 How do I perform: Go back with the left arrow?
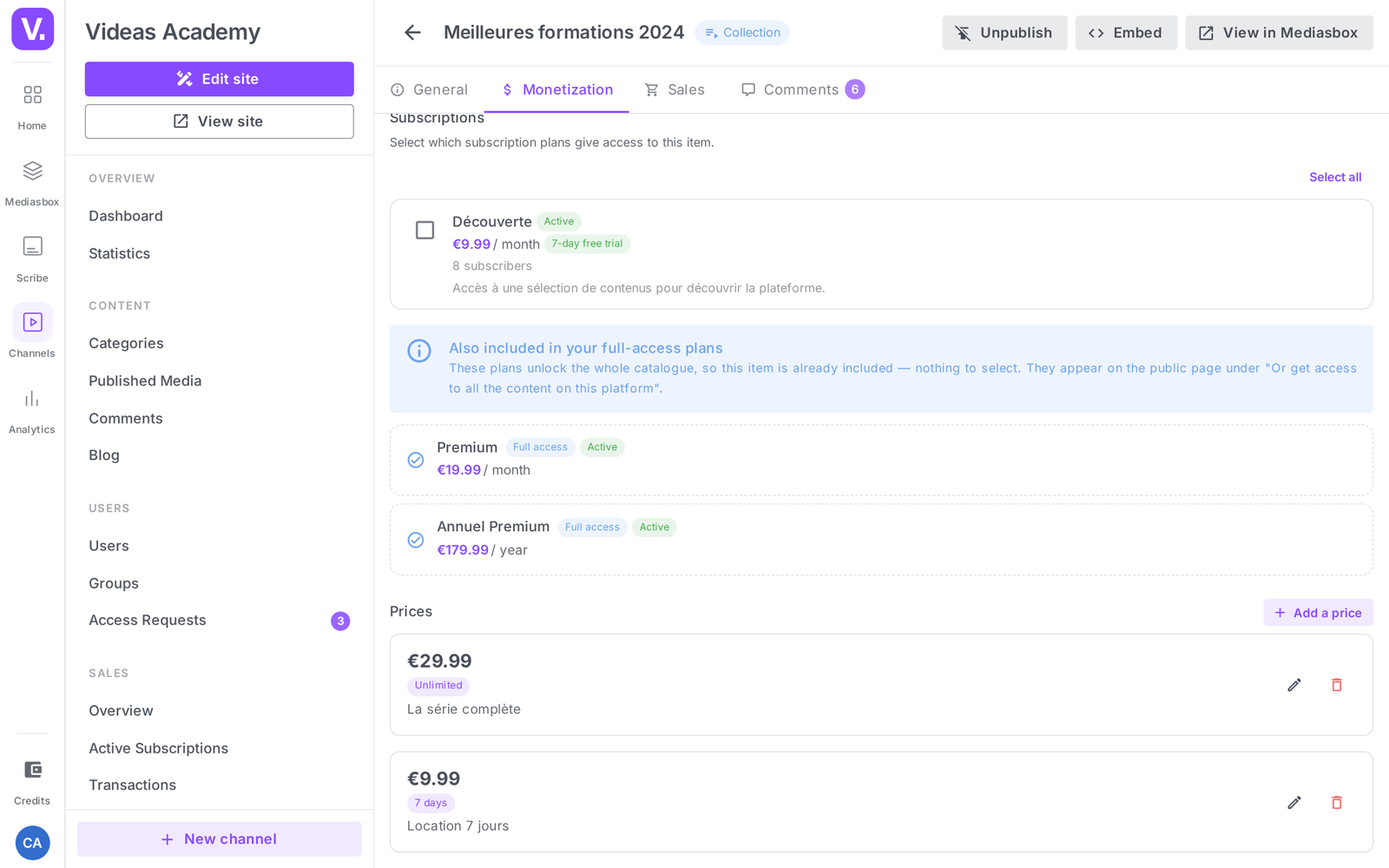pos(412,33)
